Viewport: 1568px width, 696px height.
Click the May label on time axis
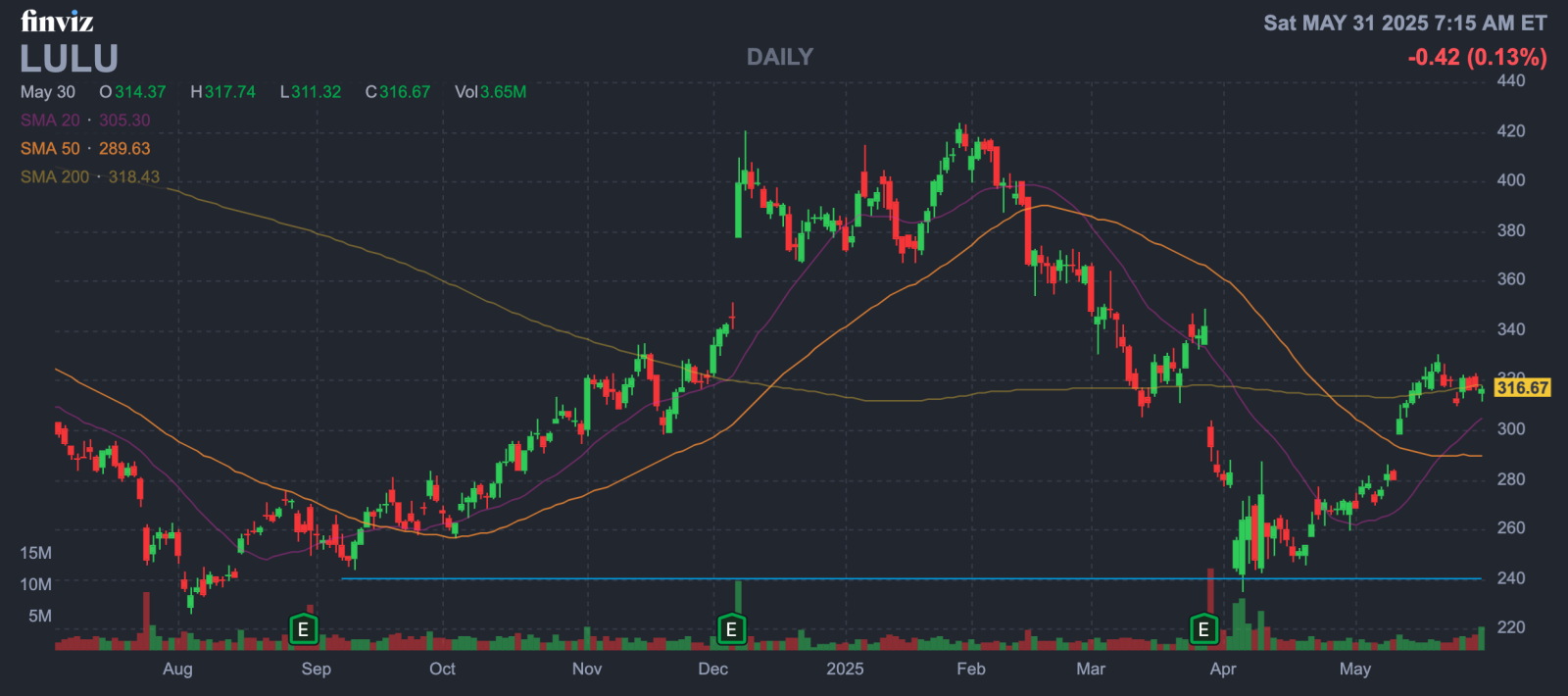coord(1355,669)
